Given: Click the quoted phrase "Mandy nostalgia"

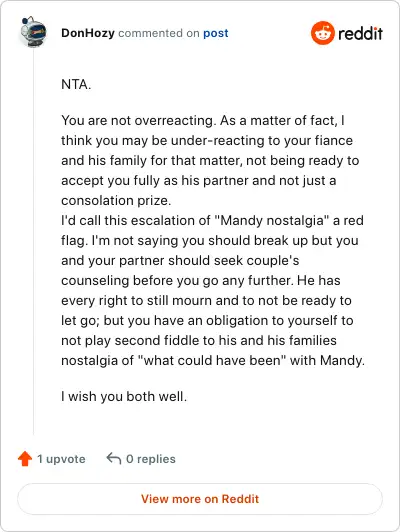Looking at the screenshot, I should pos(272,221).
